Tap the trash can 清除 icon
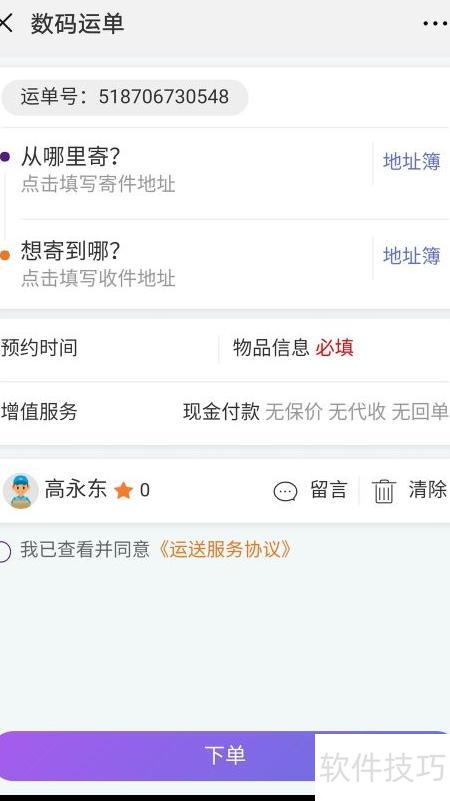450x801 pixels. pyautogui.click(x=383, y=491)
